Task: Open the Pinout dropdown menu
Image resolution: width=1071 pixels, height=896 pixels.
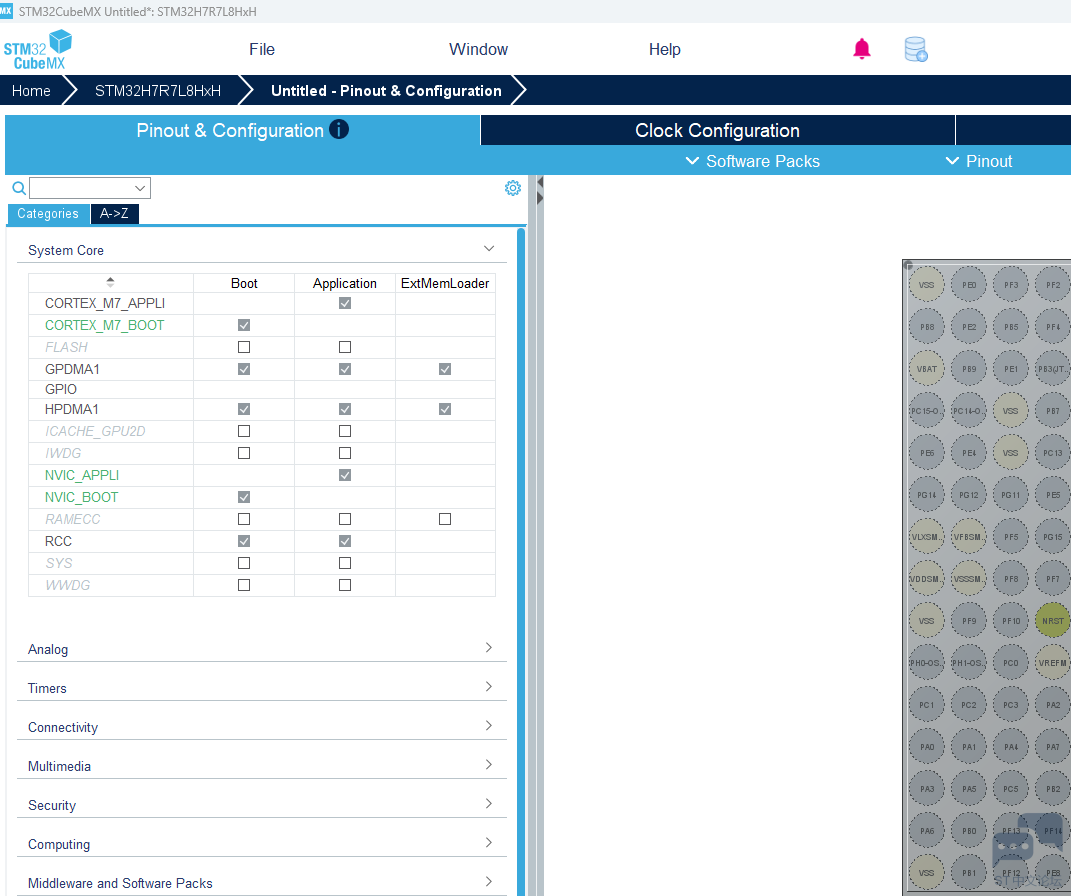Action: pyautogui.click(x=979, y=161)
